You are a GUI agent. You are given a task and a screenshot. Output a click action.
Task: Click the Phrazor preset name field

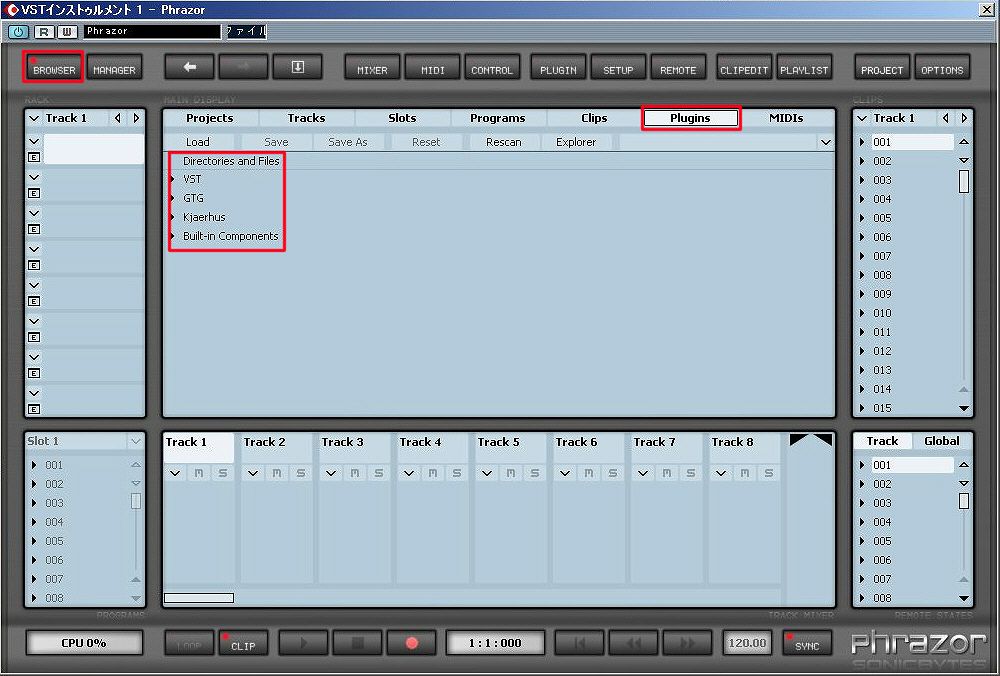point(152,31)
